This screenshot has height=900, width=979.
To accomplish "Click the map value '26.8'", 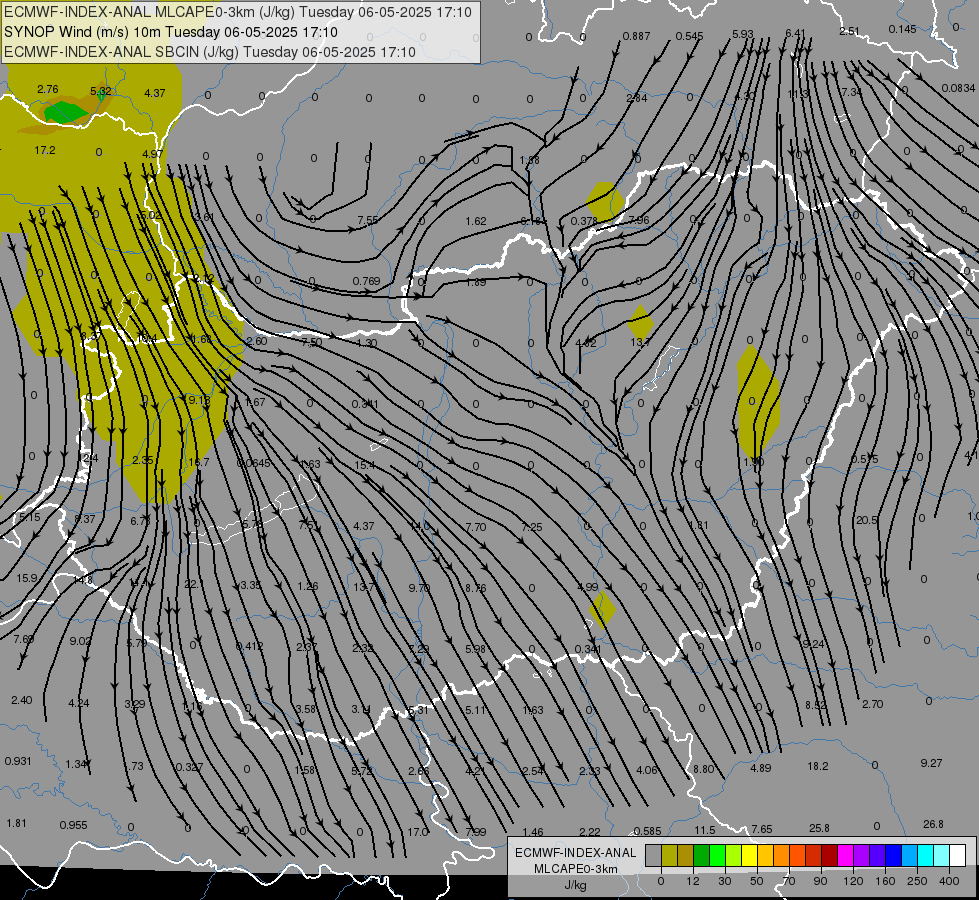I will [x=933, y=824].
